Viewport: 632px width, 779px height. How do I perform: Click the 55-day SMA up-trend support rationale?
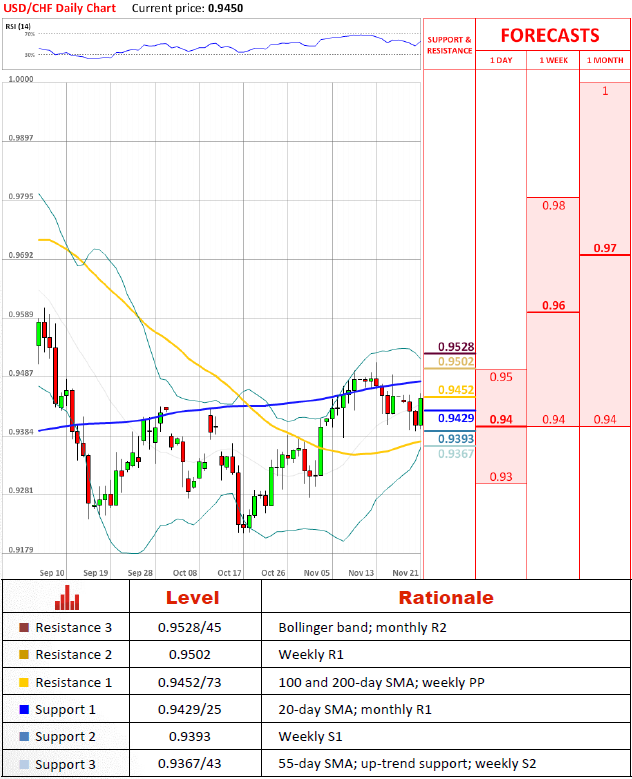(x=407, y=764)
